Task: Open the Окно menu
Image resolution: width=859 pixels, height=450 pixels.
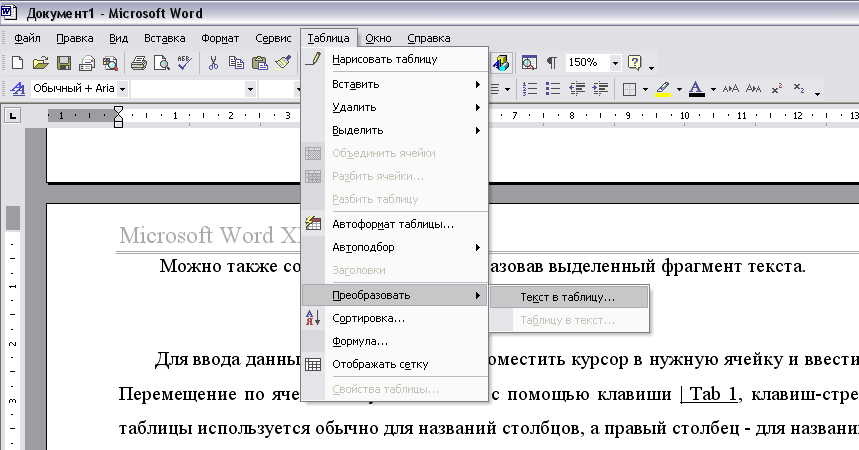Action: point(378,38)
